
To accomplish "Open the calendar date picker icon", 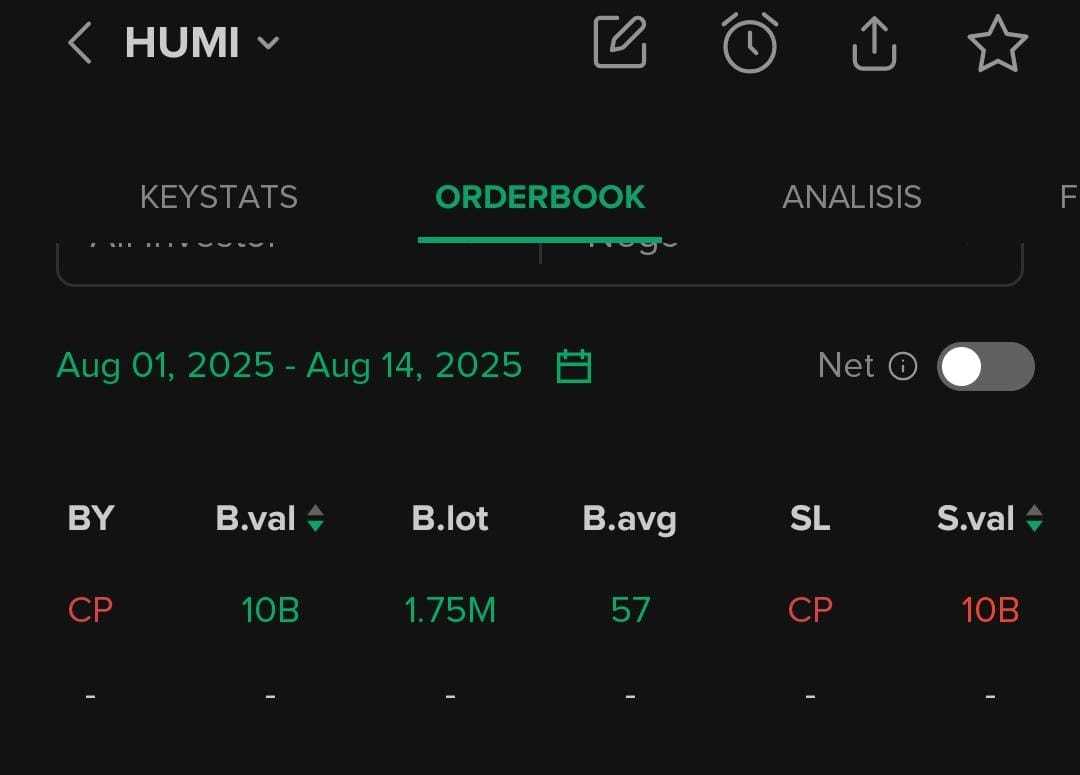I will 574,366.
